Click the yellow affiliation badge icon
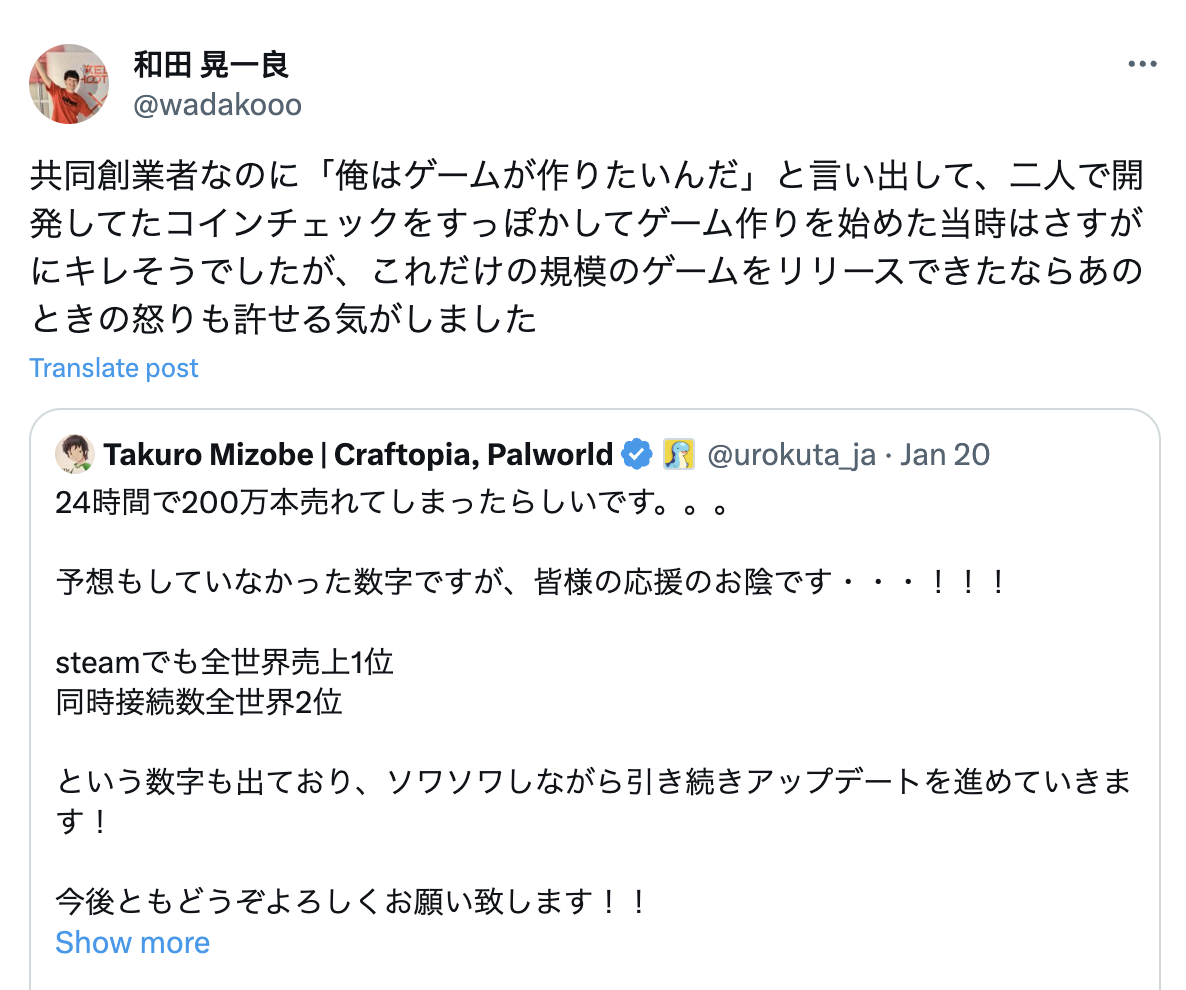1186x990 pixels. click(677, 455)
